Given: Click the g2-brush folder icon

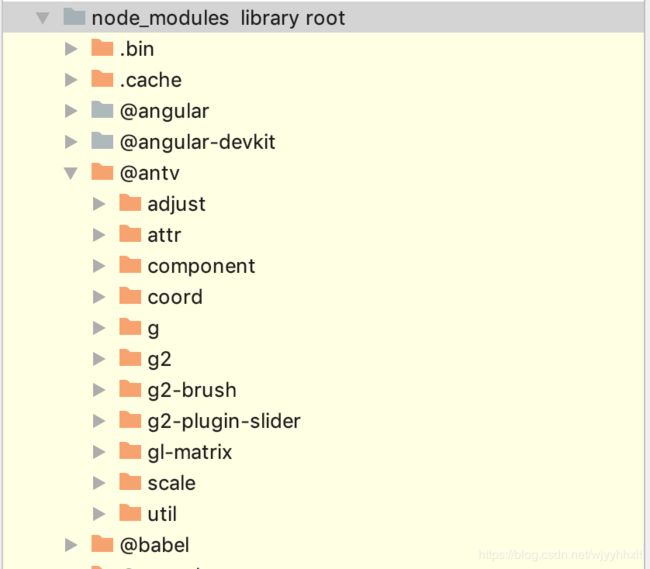Looking at the screenshot, I should [130, 389].
